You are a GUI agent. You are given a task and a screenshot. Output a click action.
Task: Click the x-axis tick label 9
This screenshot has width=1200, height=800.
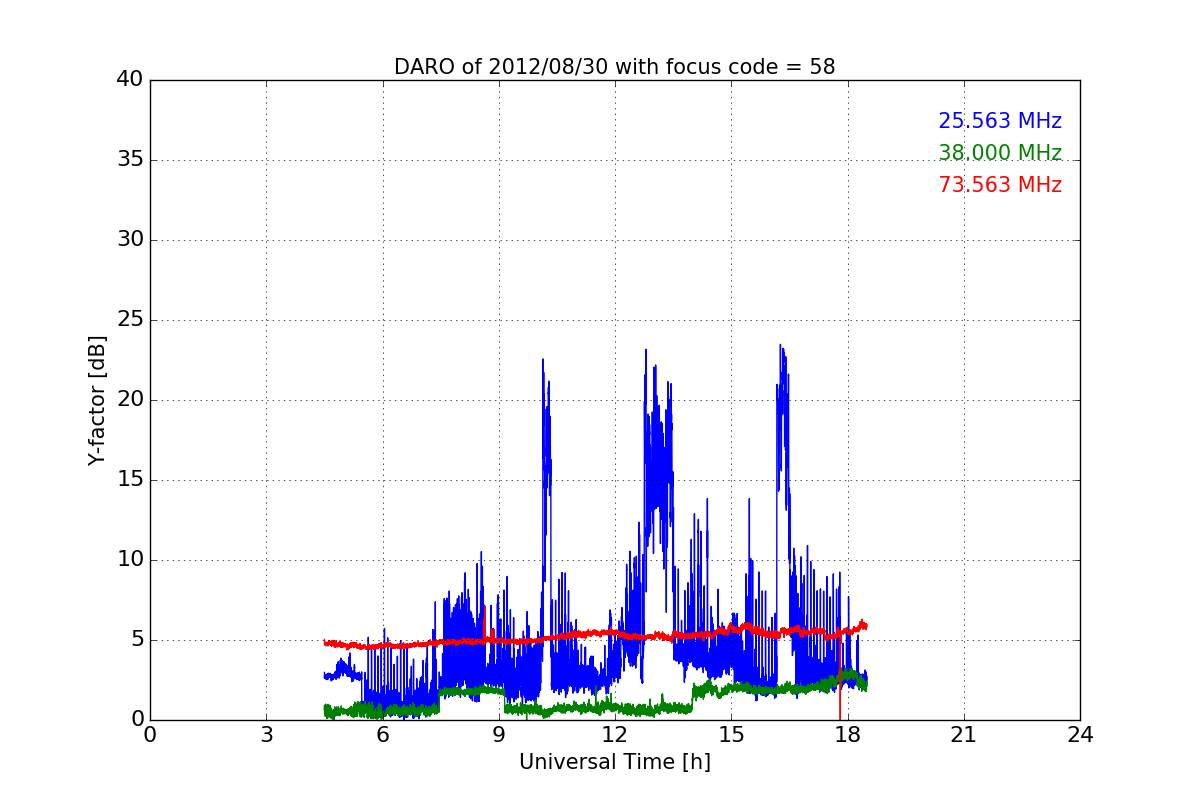point(499,734)
